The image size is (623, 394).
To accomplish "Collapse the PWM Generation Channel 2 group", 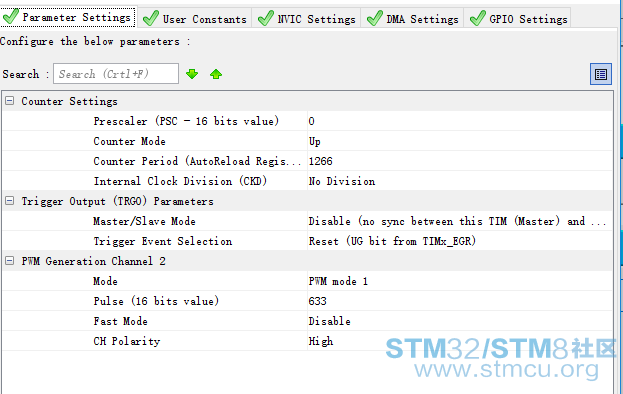I will 10,261.
